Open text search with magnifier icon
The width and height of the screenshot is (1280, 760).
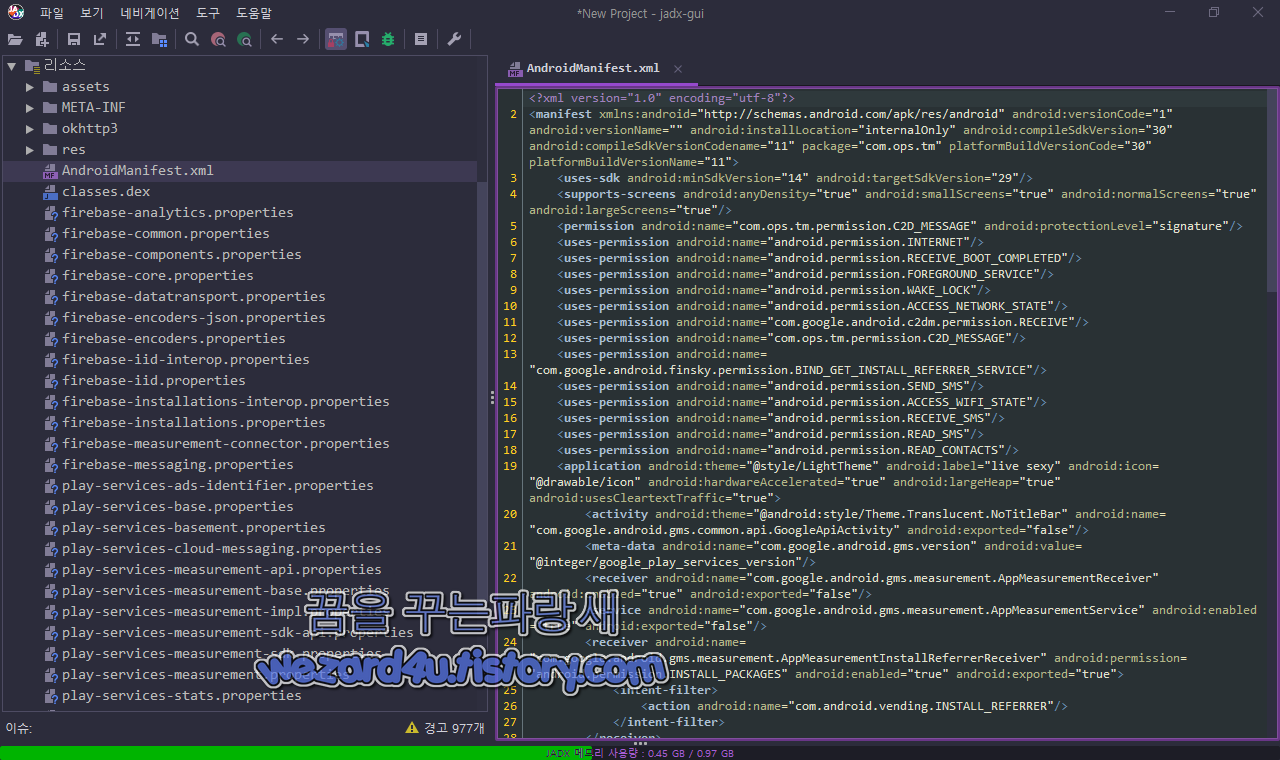pos(192,39)
